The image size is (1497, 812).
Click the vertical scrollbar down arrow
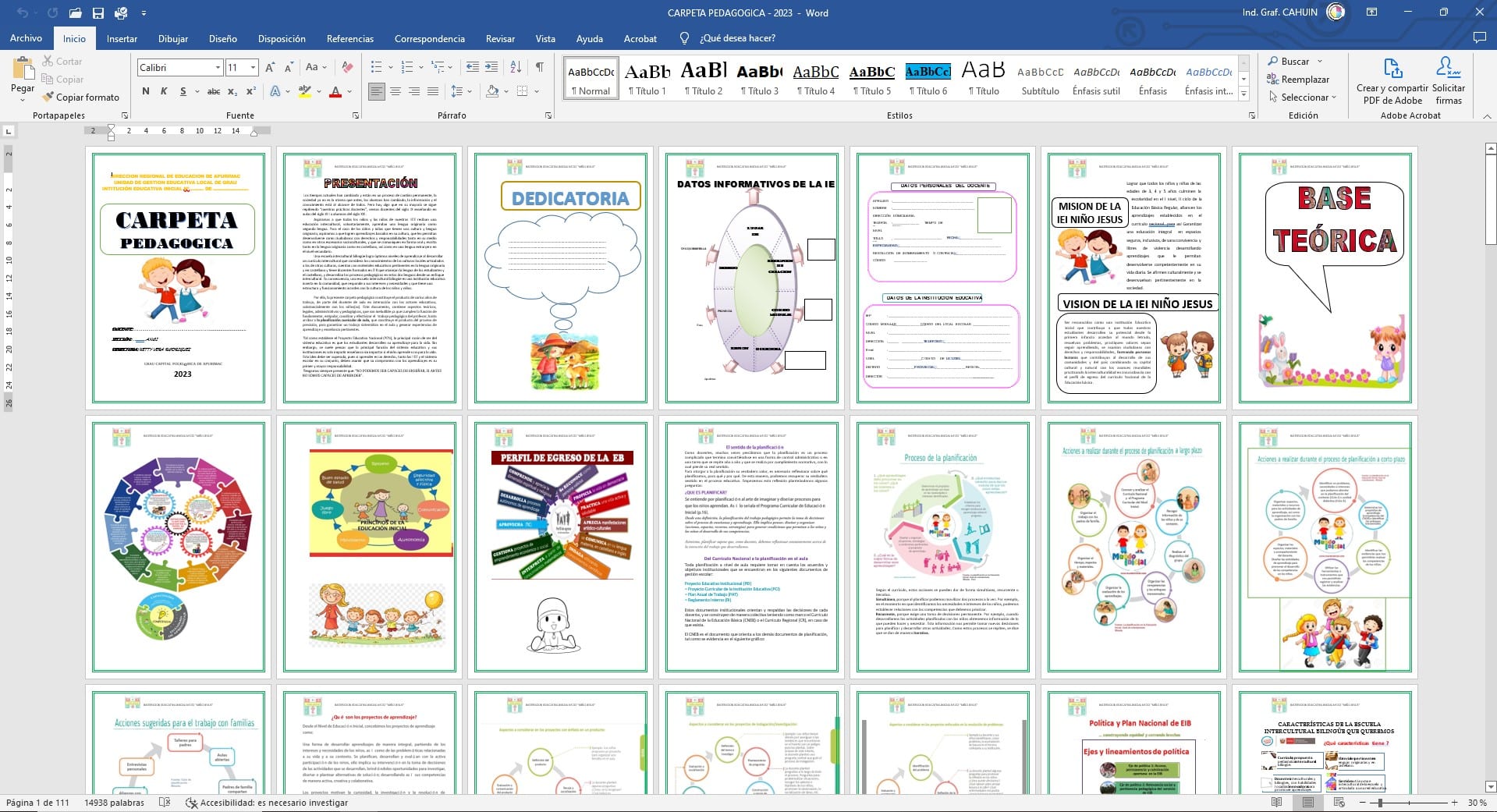coord(1491,786)
